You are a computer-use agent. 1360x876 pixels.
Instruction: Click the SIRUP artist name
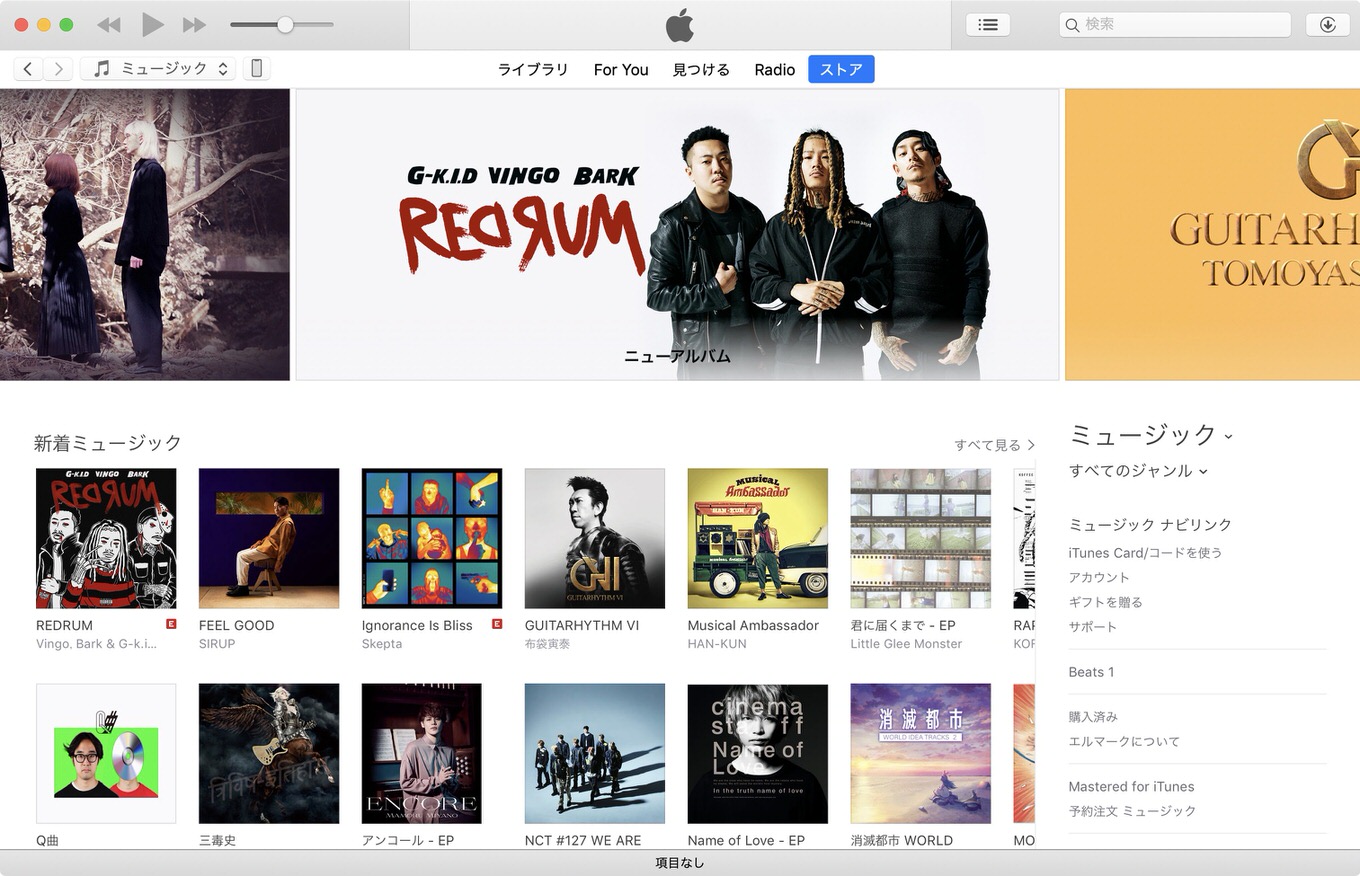click(x=217, y=644)
